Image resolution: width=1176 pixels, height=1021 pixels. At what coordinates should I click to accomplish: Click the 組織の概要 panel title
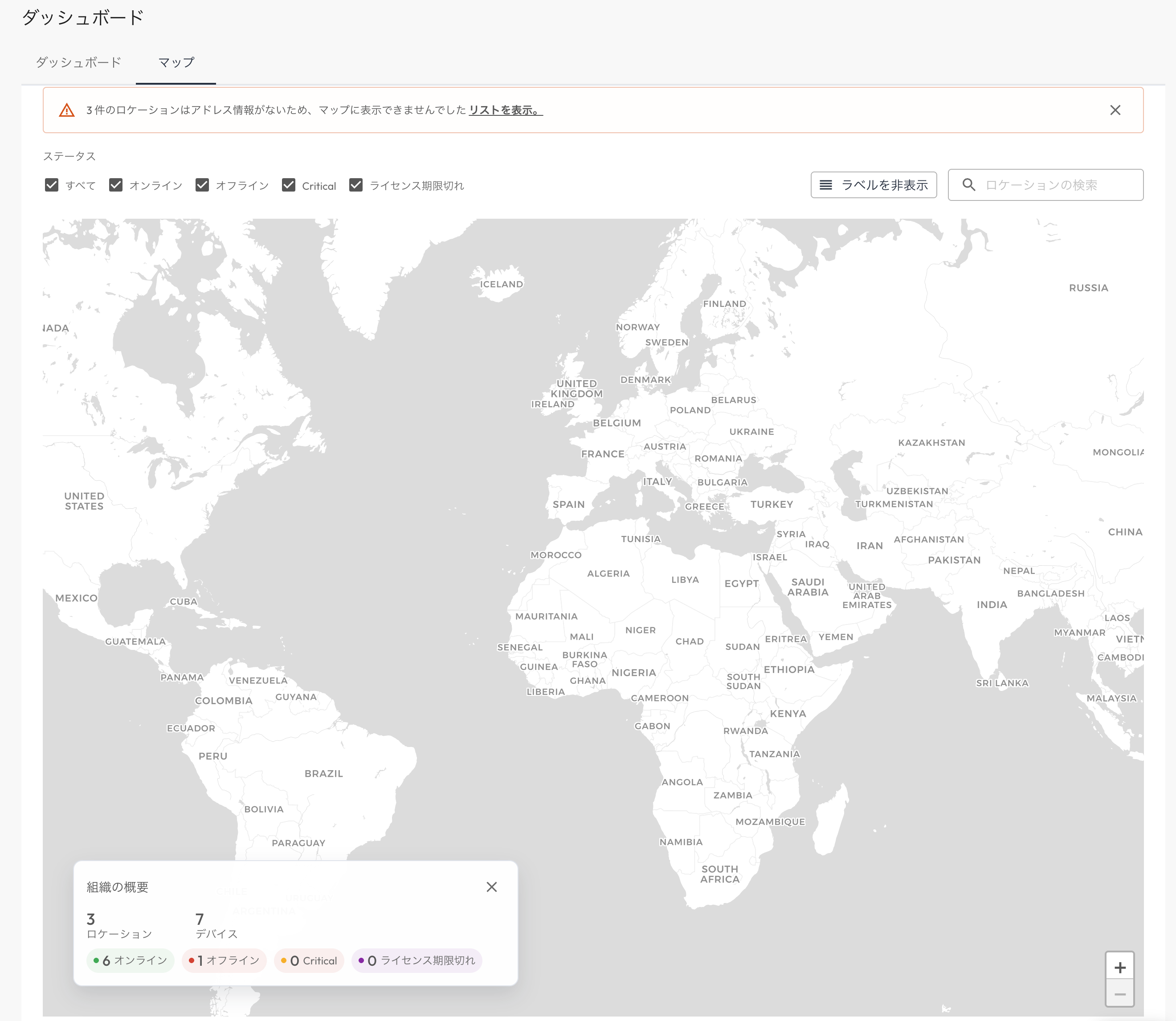click(117, 887)
